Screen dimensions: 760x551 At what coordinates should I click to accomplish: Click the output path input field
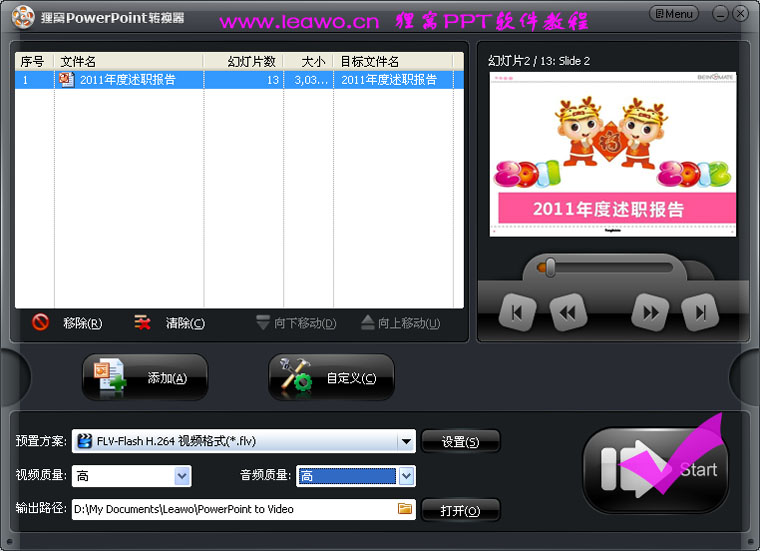coord(244,509)
